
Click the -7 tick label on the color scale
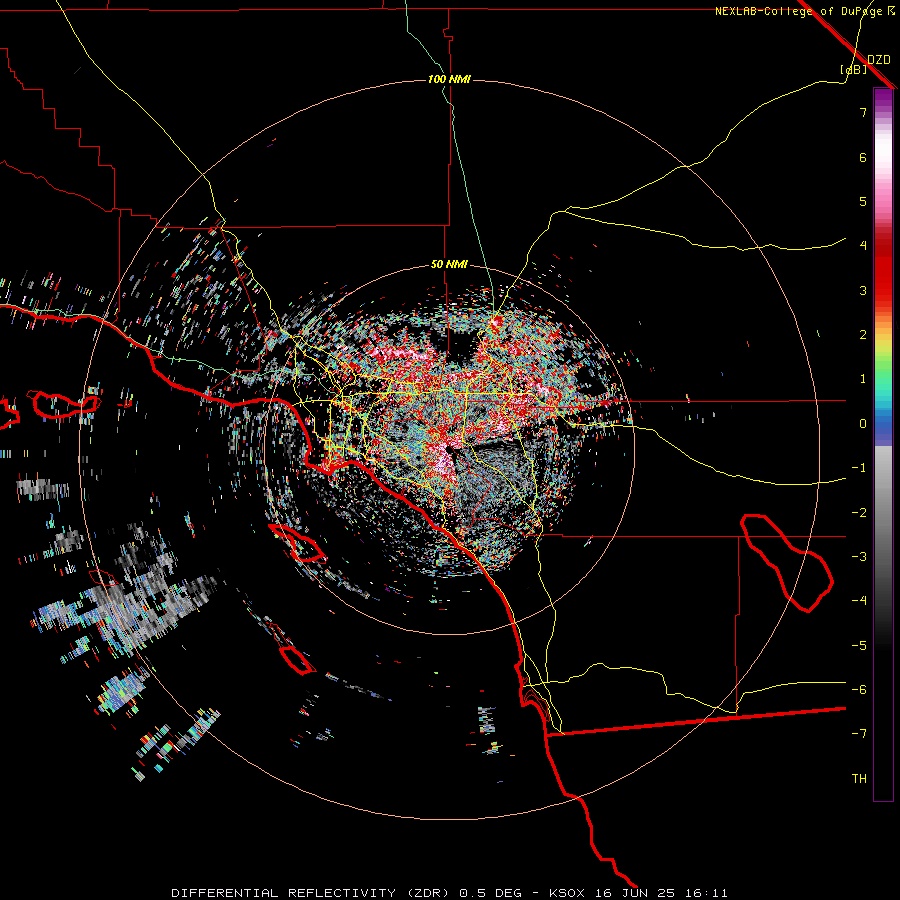pos(859,734)
